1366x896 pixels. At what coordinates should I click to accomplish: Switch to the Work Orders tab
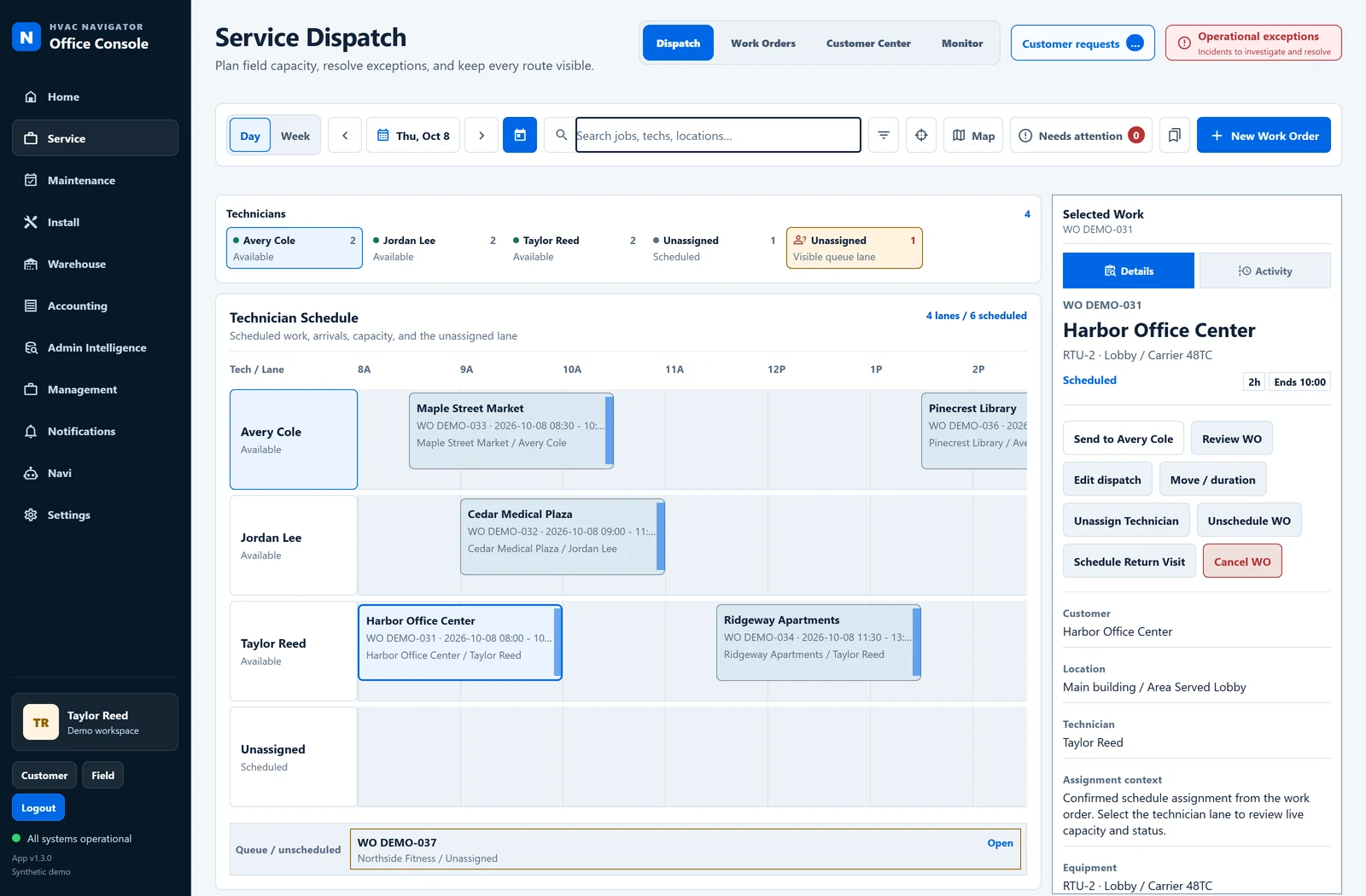[763, 44]
